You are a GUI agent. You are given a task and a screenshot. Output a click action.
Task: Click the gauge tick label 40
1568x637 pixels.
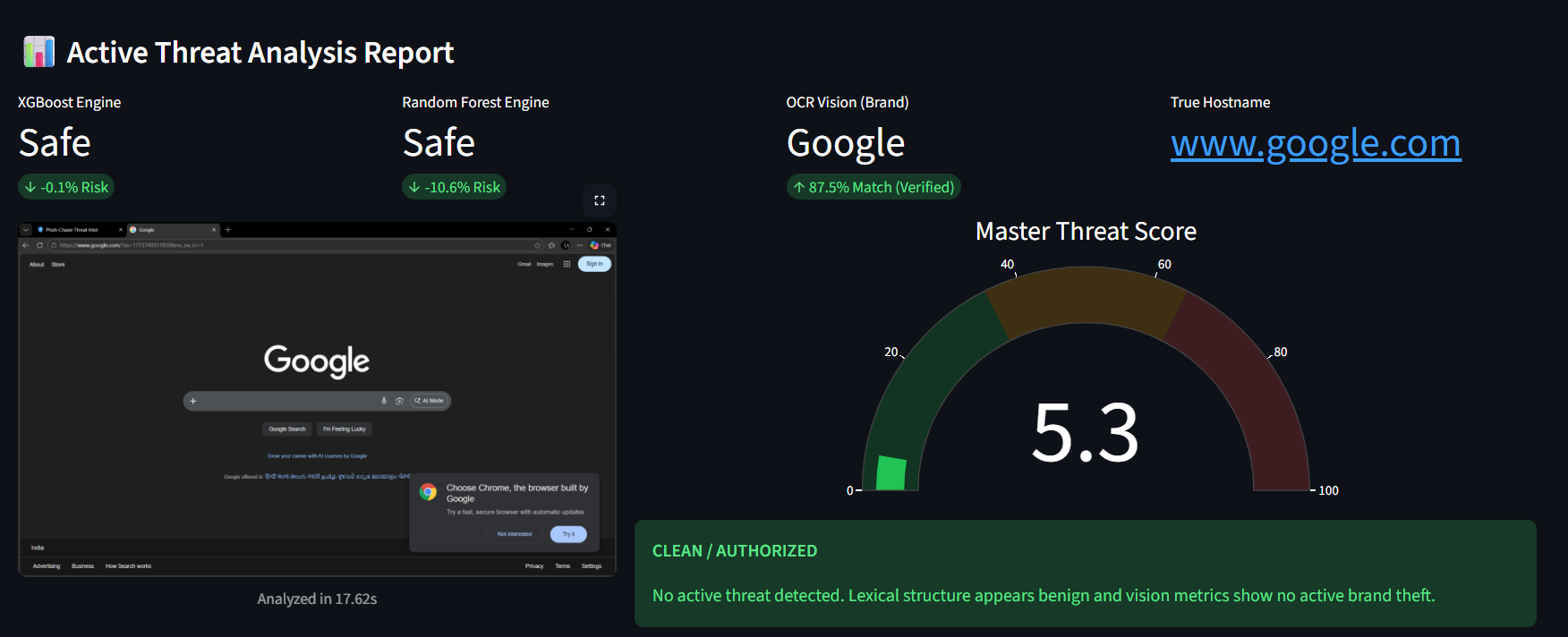tap(1008, 264)
